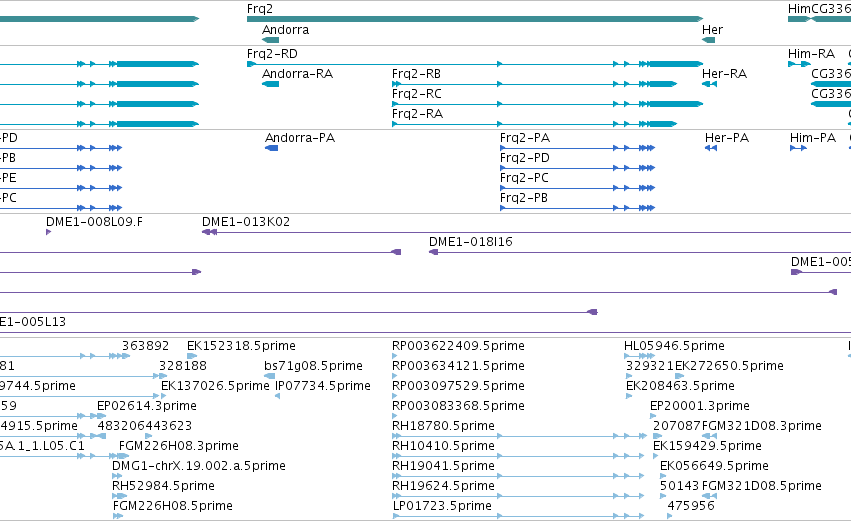
Task: Select the Him-PA protein arrows
Action: [x=798, y=148]
